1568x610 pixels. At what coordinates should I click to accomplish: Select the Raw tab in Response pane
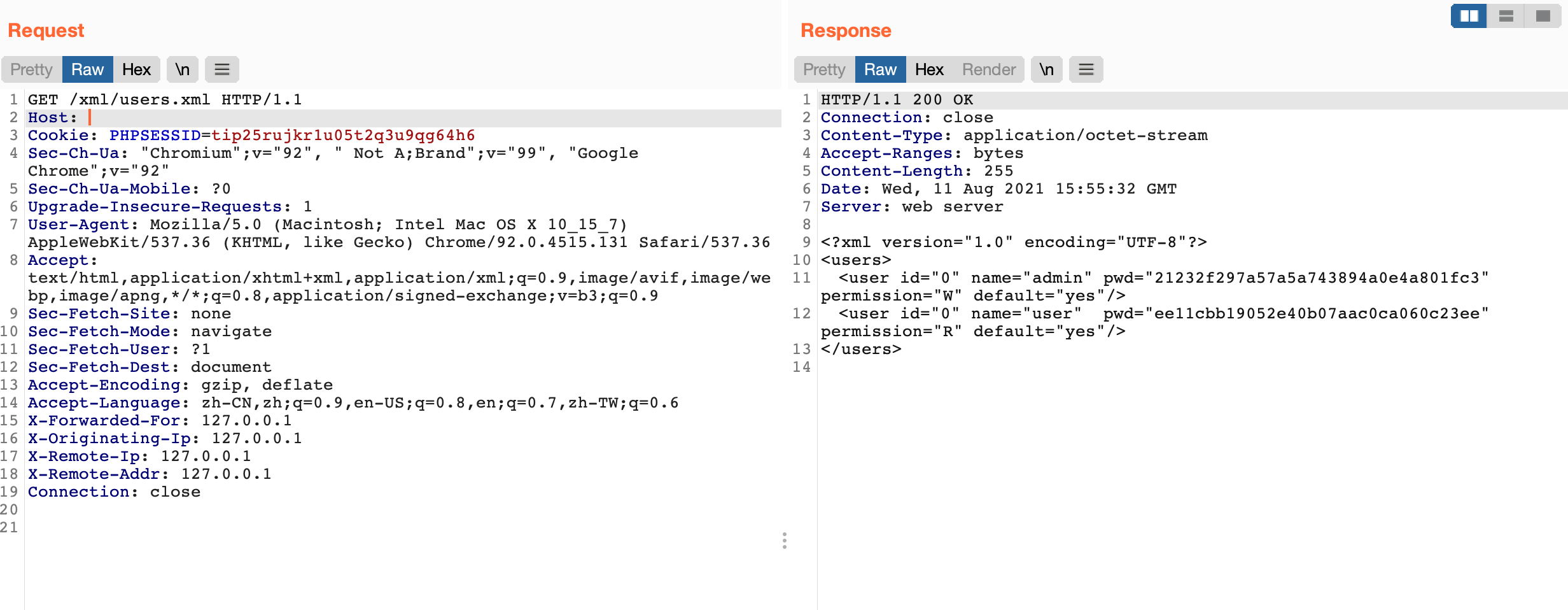point(880,69)
